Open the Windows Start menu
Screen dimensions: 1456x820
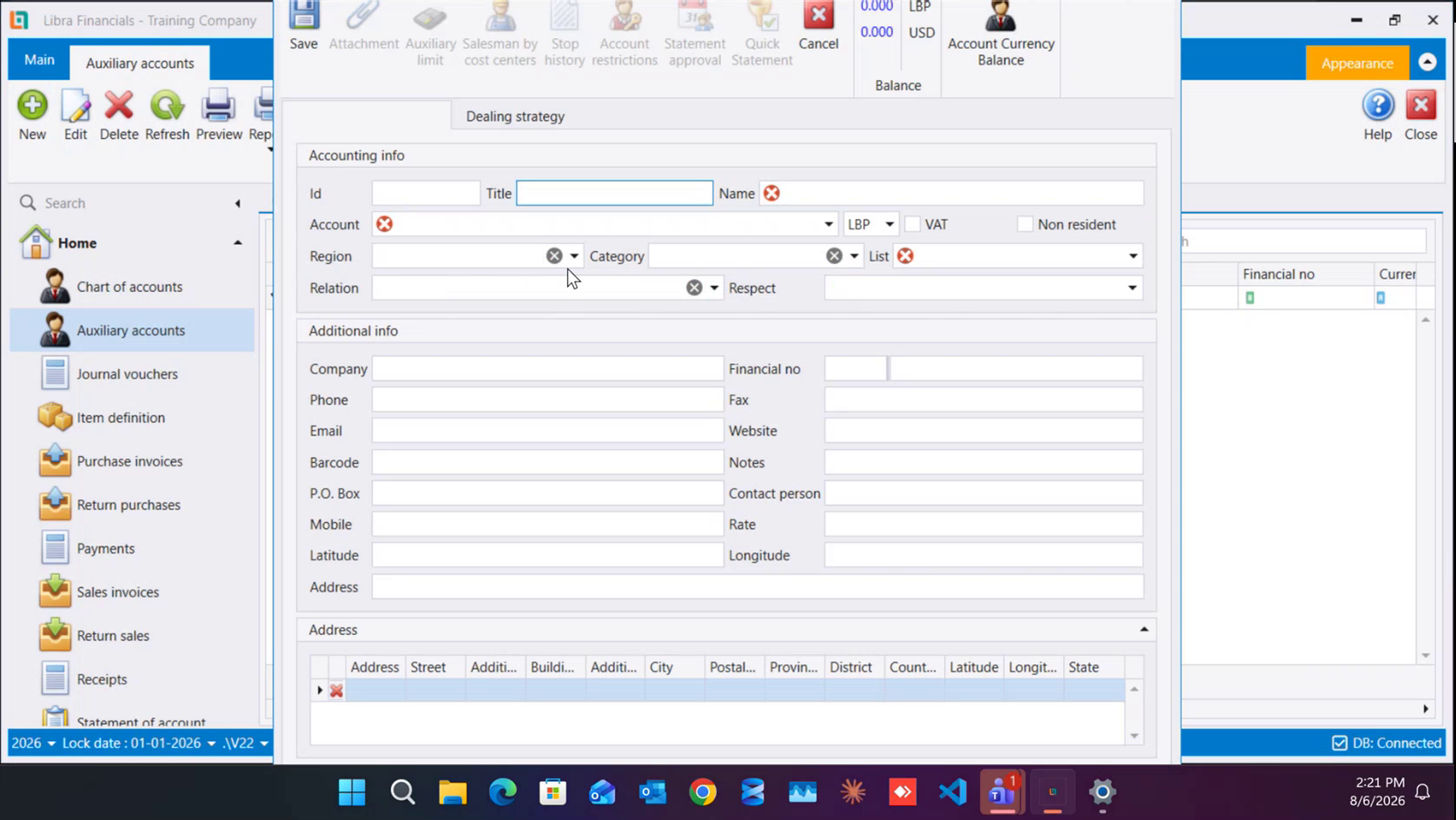(x=352, y=792)
